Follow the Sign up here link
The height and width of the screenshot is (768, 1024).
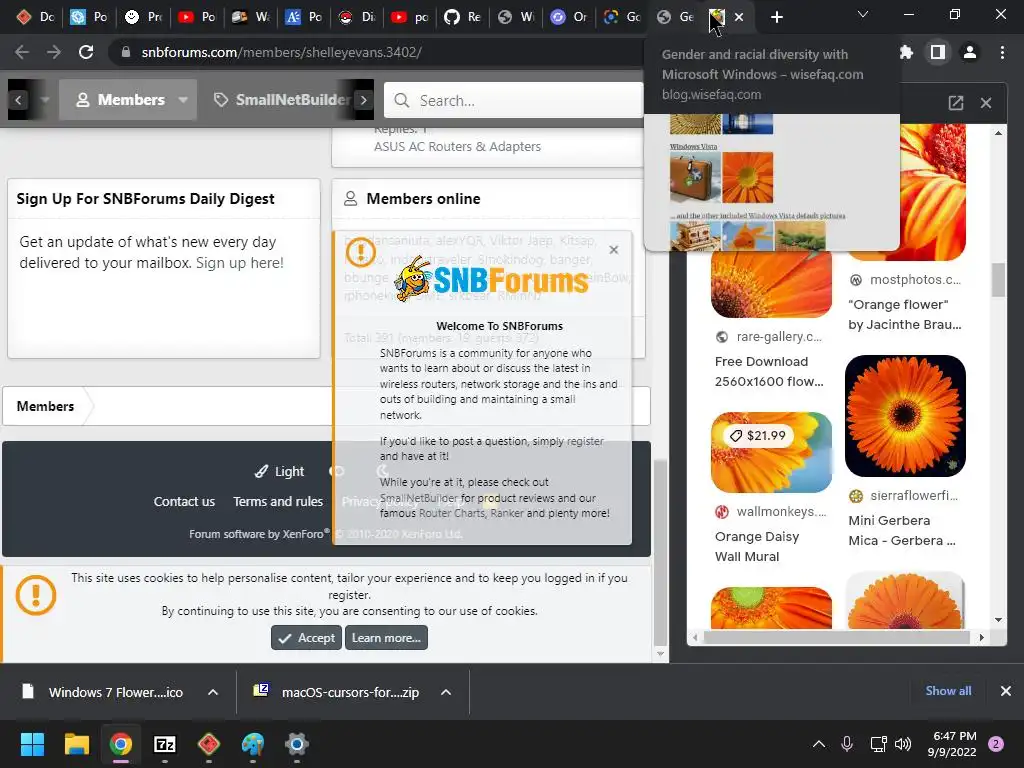tap(240, 263)
